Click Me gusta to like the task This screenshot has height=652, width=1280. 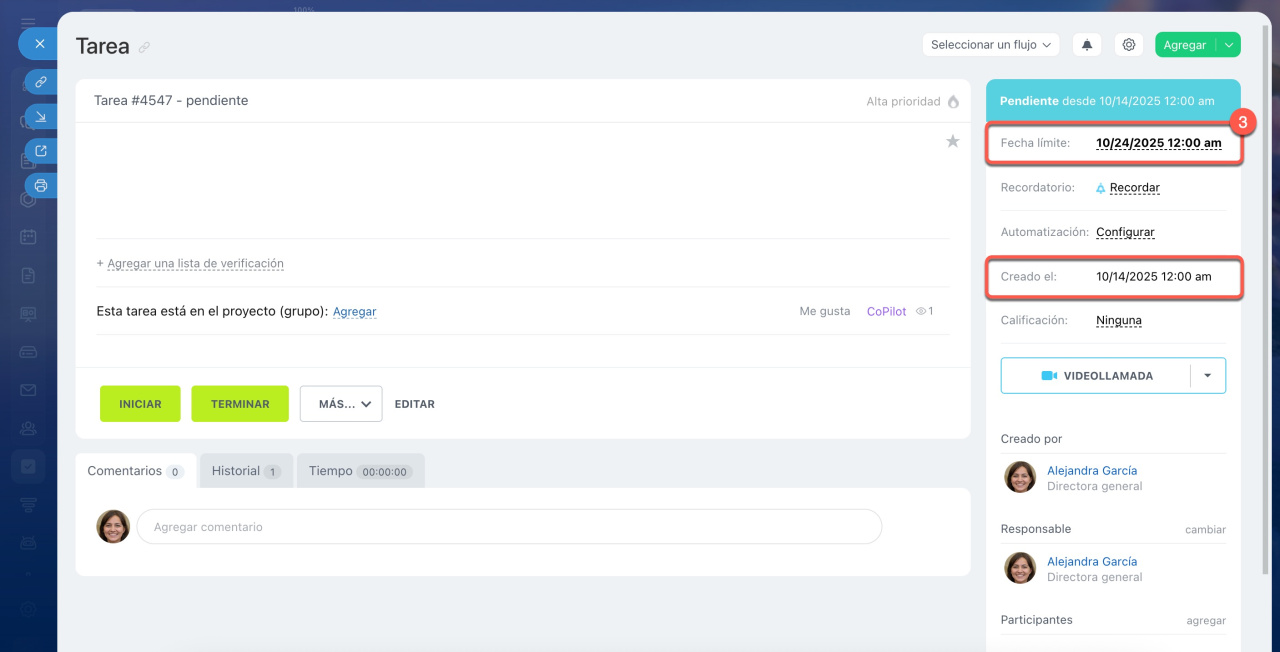click(824, 311)
